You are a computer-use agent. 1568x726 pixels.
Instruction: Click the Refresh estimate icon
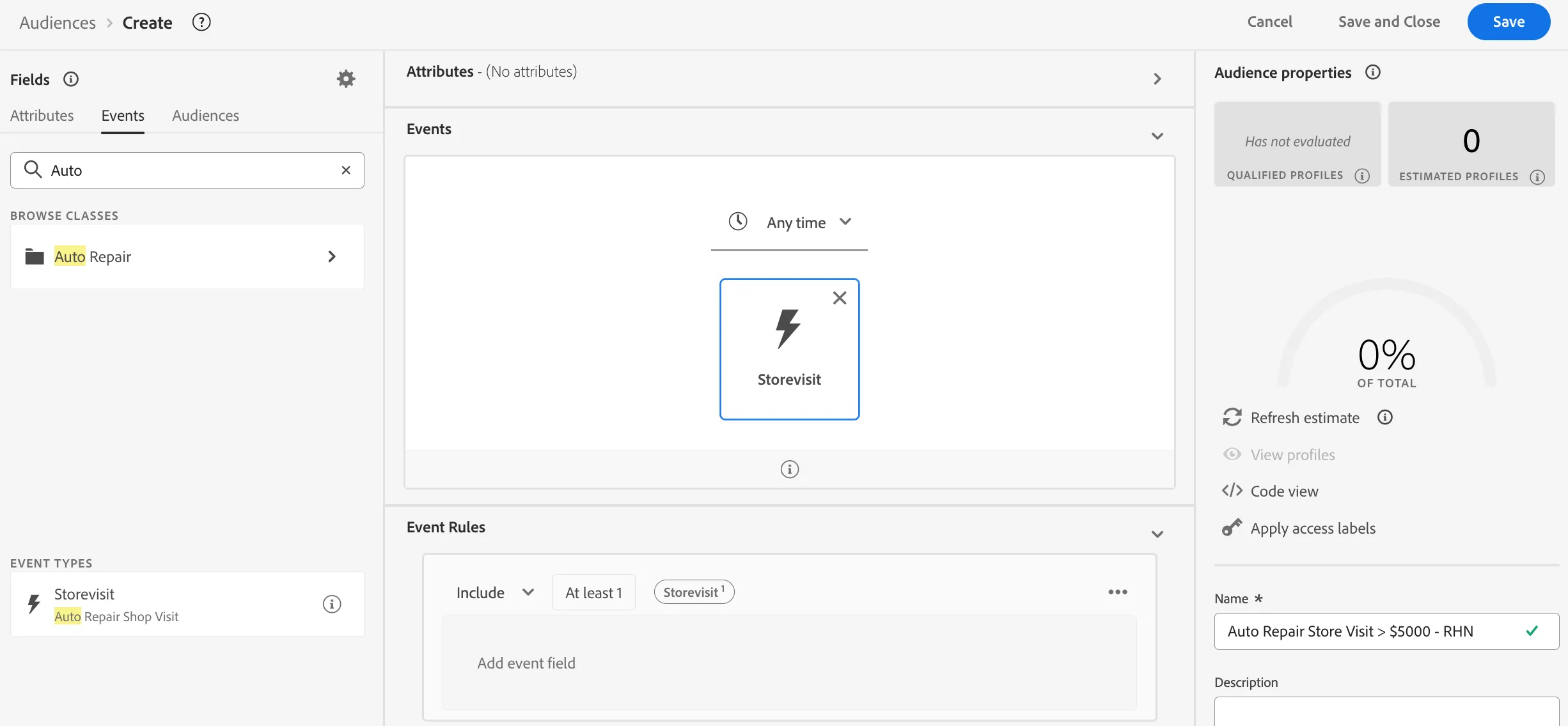point(1232,417)
